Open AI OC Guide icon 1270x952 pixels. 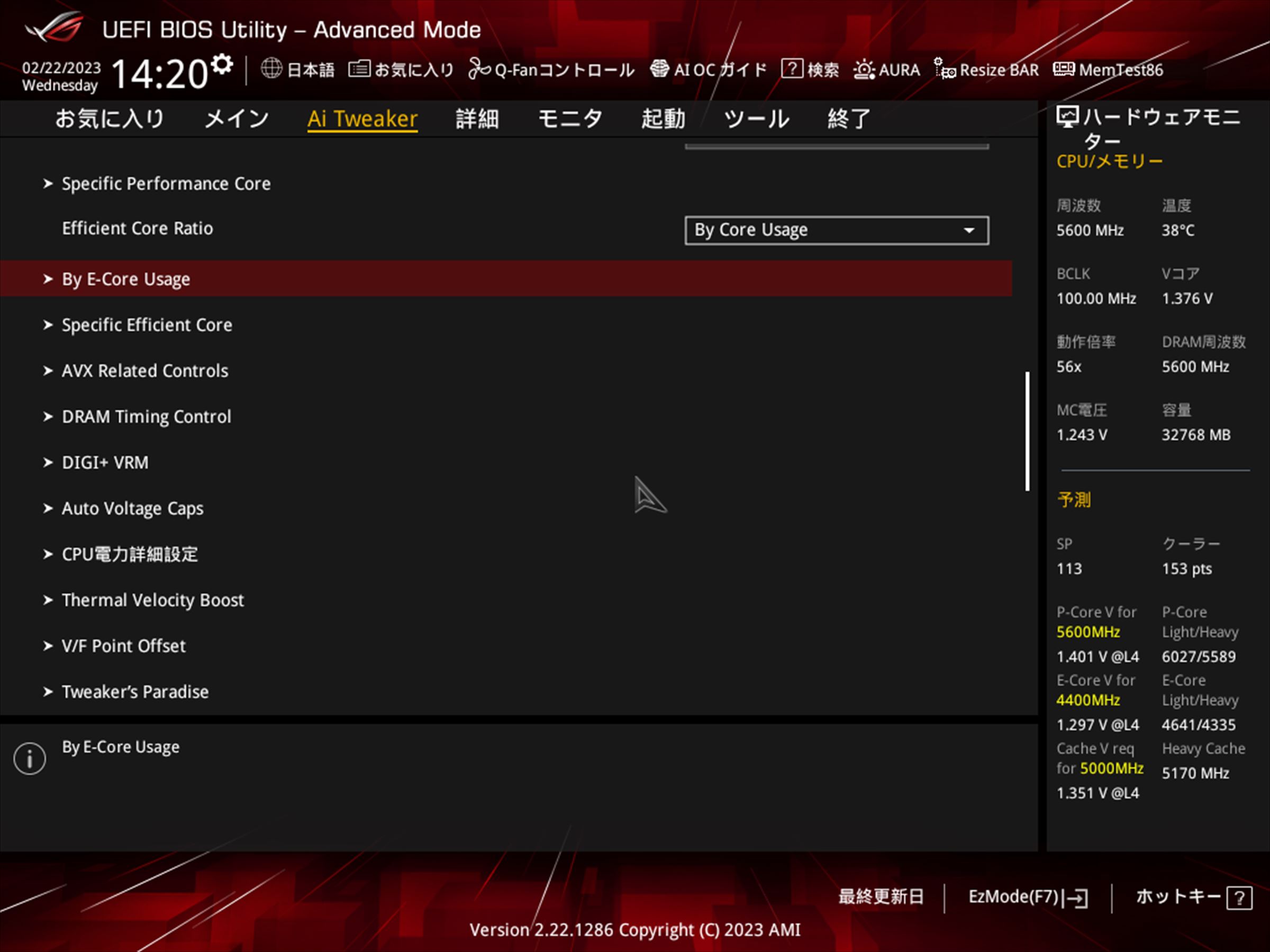[x=659, y=69]
